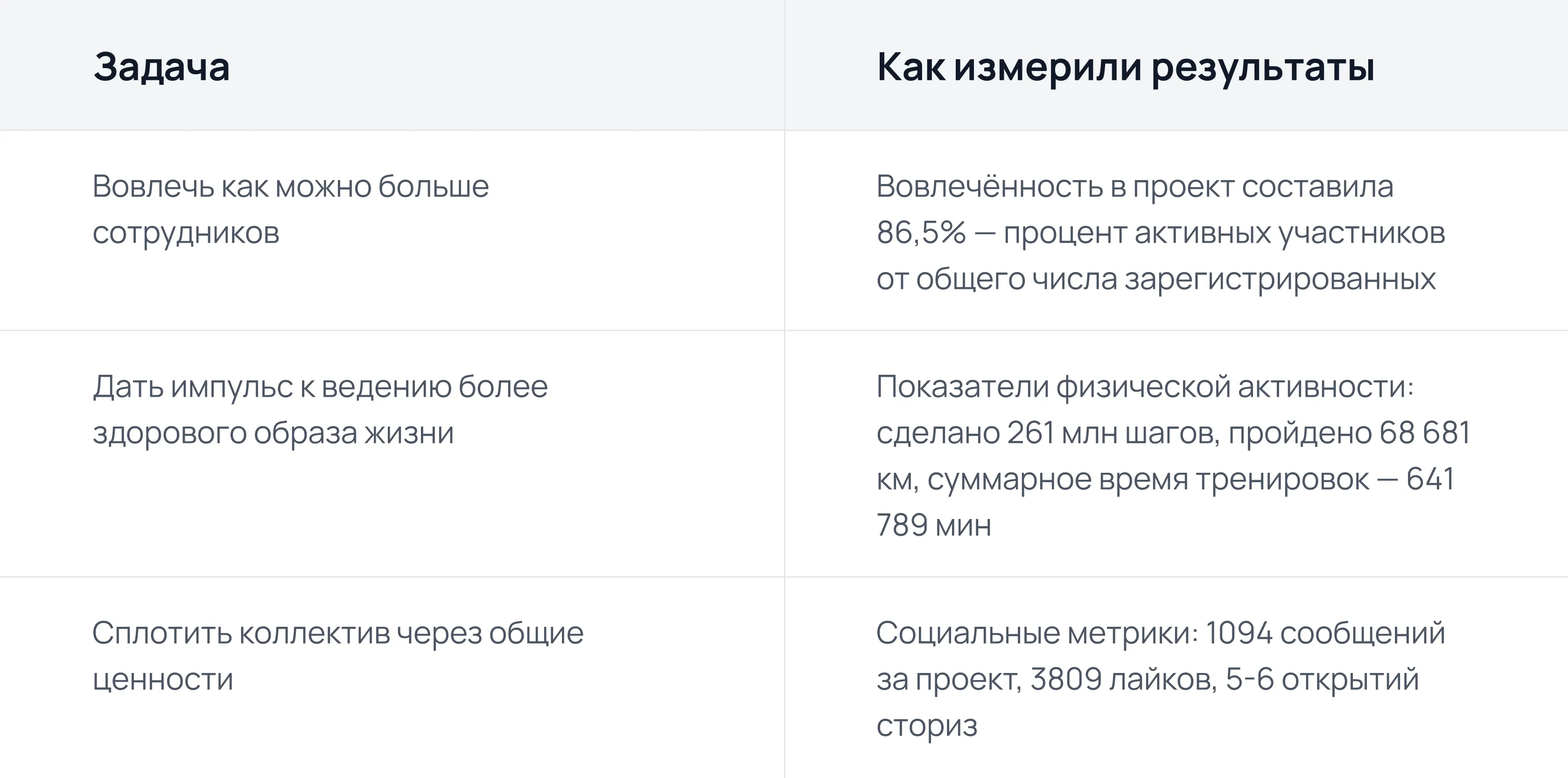1568x778 pixels.
Task: Click the "789 мин" text
Action: 934,526
